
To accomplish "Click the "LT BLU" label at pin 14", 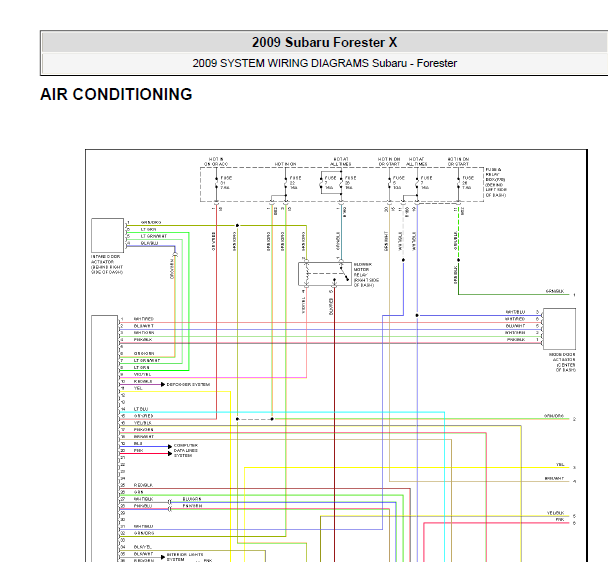I will pos(141,409).
